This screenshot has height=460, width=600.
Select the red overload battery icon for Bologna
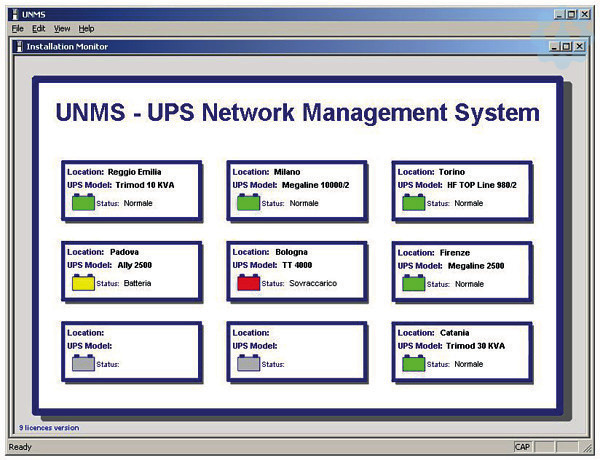coord(248,283)
